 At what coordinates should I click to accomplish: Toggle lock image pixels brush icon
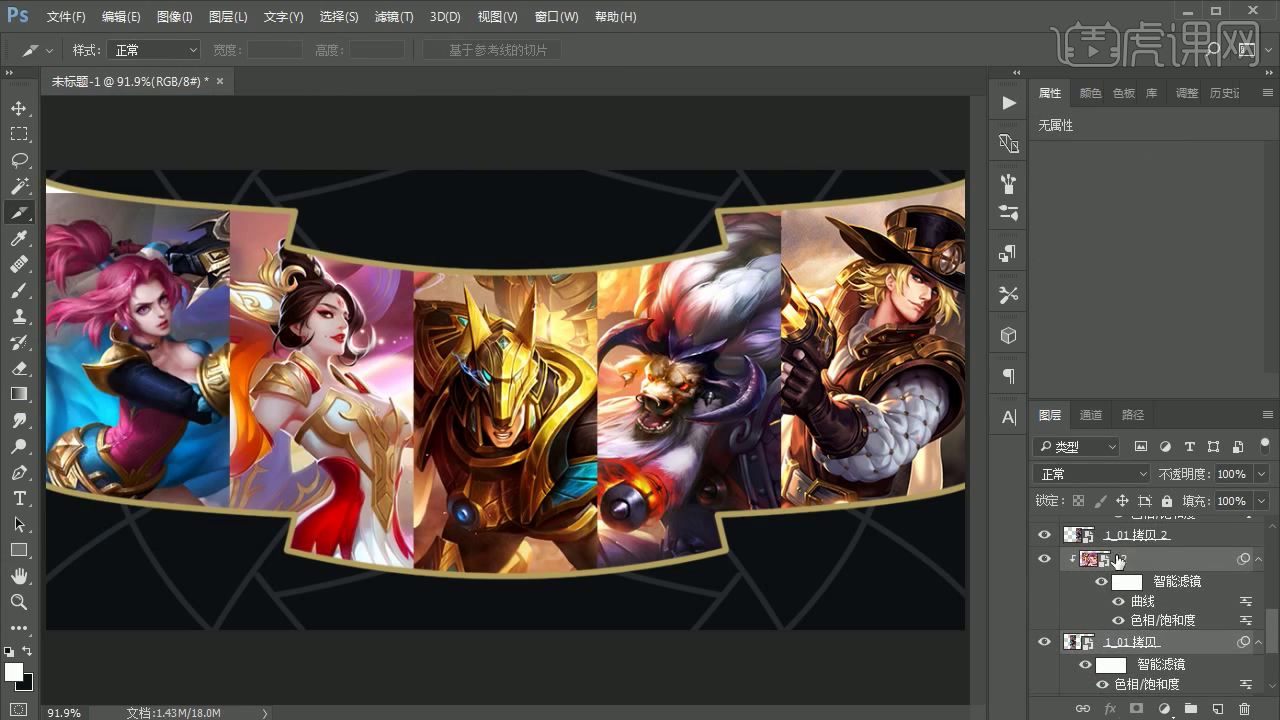click(1100, 501)
